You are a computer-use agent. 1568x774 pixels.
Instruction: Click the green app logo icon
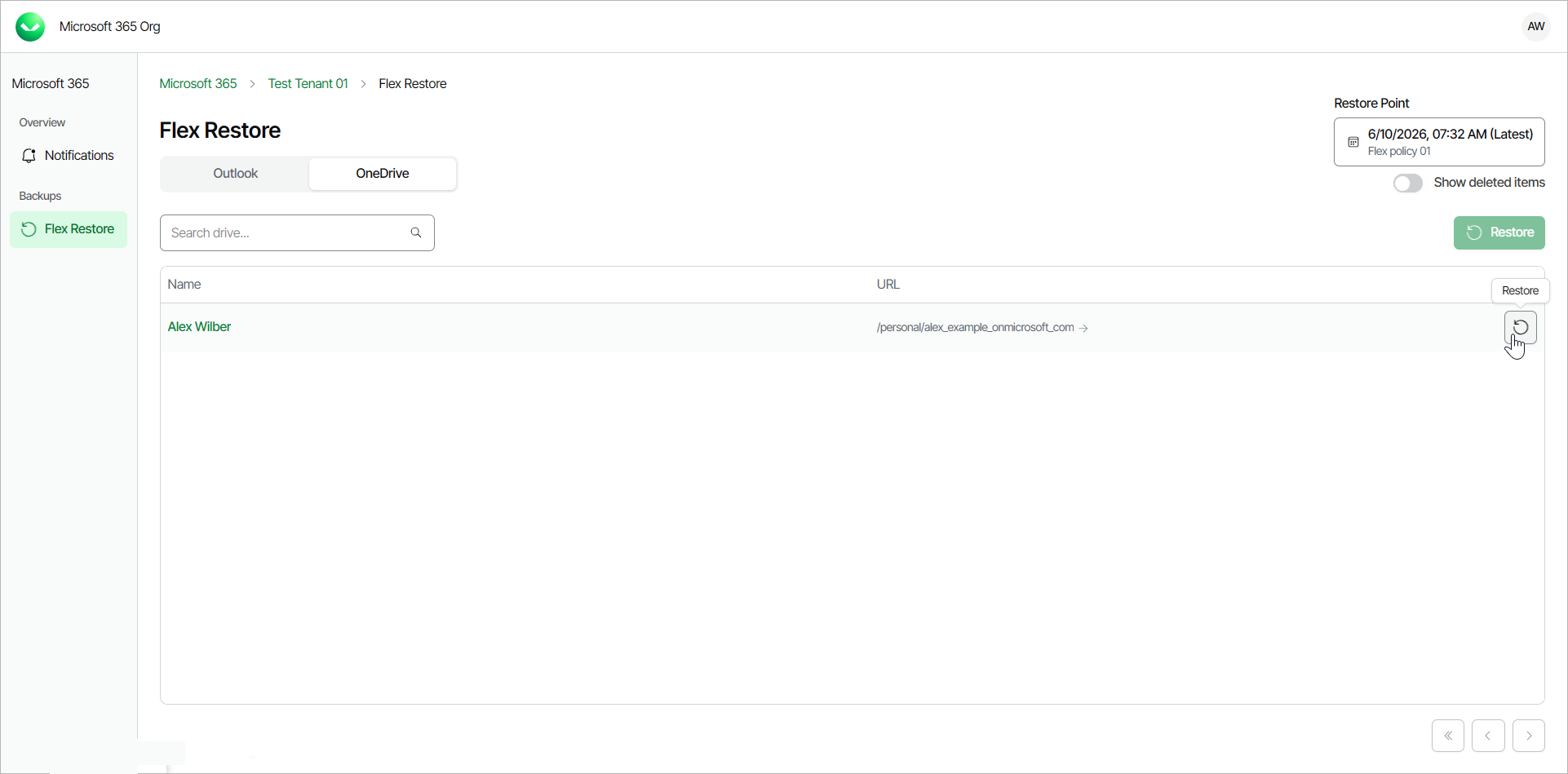[30, 27]
